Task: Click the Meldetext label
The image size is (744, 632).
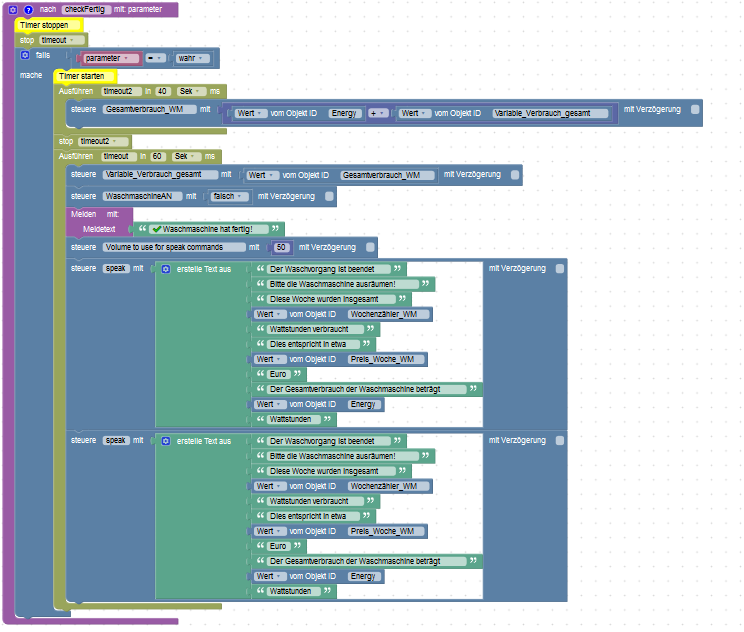Action: click(x=99, y=230)
